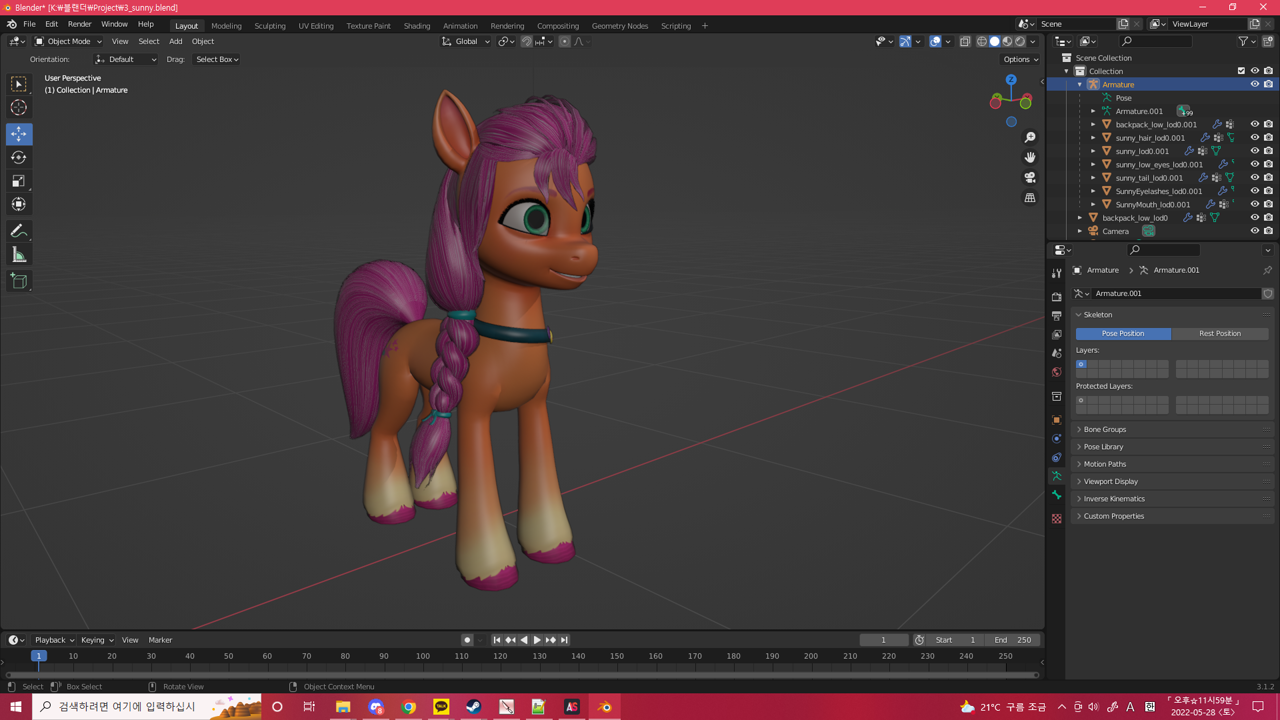
Task: Open the Render Properties tab in the properties editor
Action: (1056, 295)
